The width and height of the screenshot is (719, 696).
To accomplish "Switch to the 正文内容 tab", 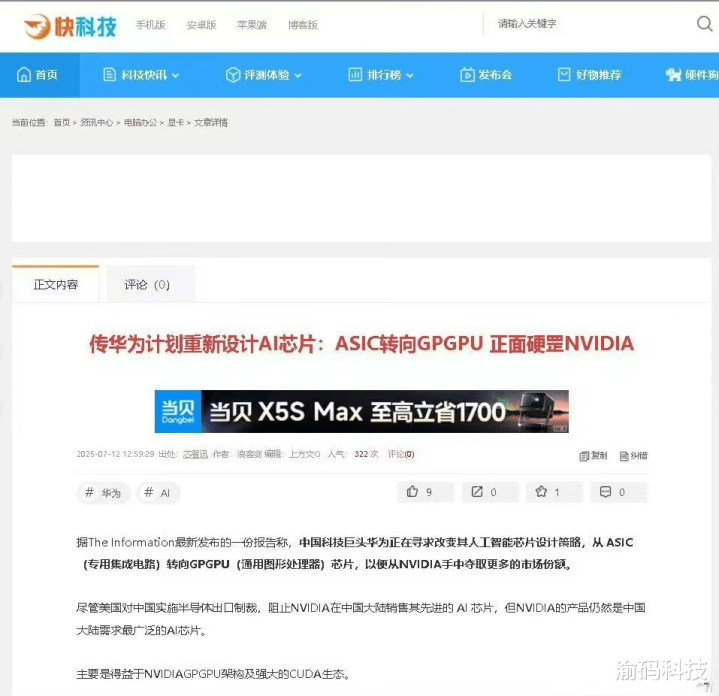I will point(55,284).
